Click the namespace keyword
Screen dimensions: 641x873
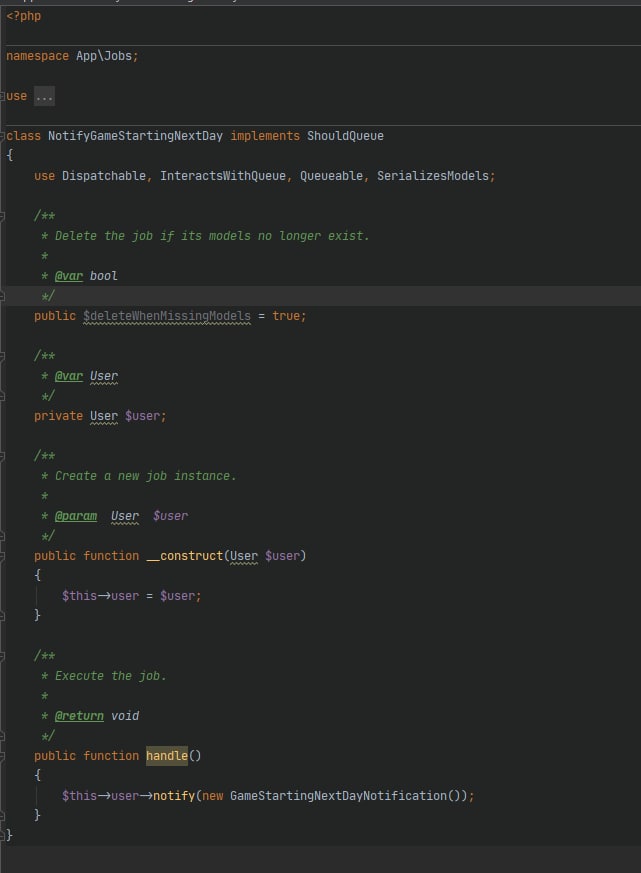click(x=37, y=56)
